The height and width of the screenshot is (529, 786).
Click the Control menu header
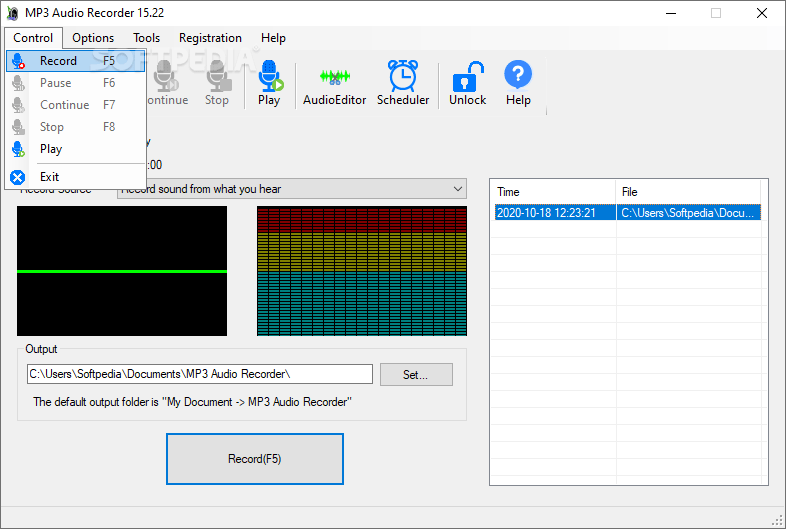(x=33, y=38)
